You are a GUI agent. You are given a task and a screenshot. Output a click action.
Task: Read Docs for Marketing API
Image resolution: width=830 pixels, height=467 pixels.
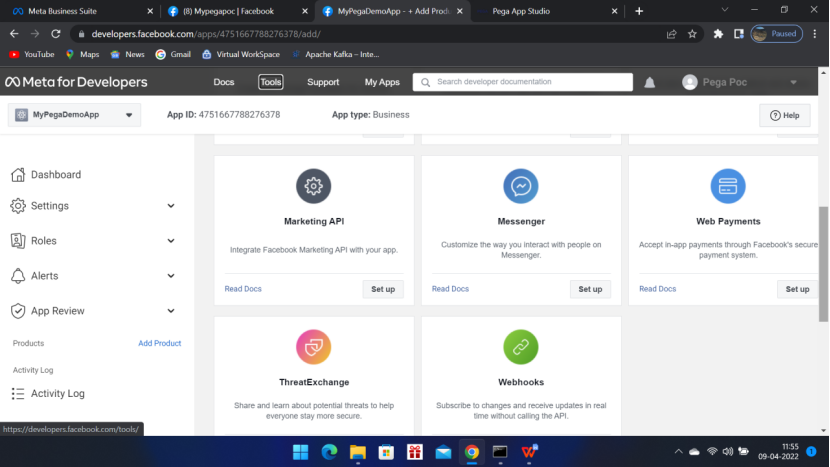243,289
